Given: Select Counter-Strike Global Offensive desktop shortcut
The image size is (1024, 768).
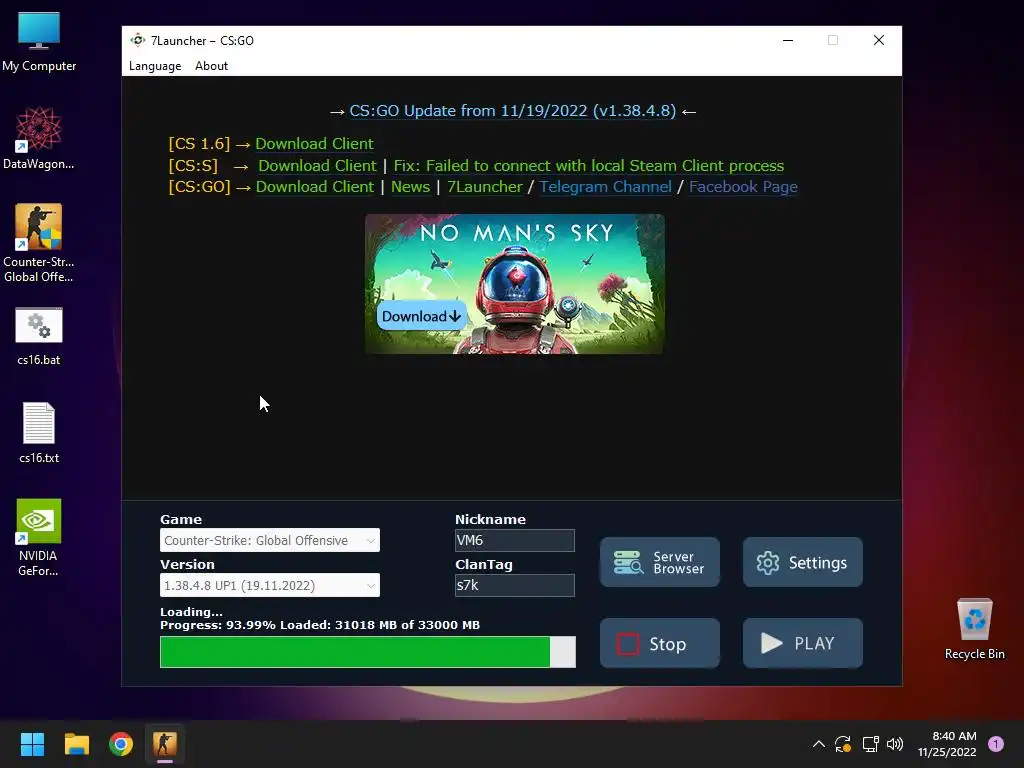Looking at the screenshot, I should click(39, 243).
